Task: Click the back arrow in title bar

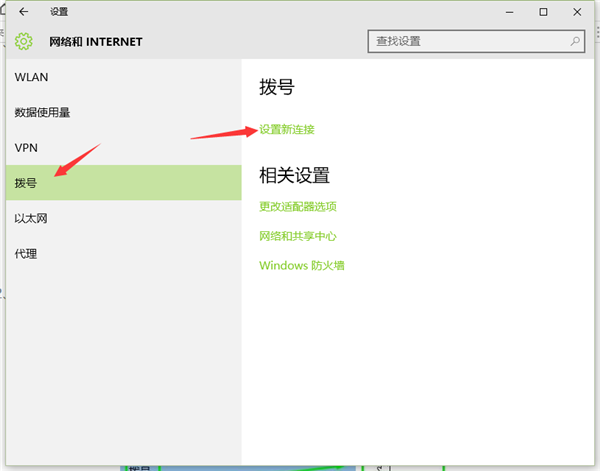Action: pos(24,12)
